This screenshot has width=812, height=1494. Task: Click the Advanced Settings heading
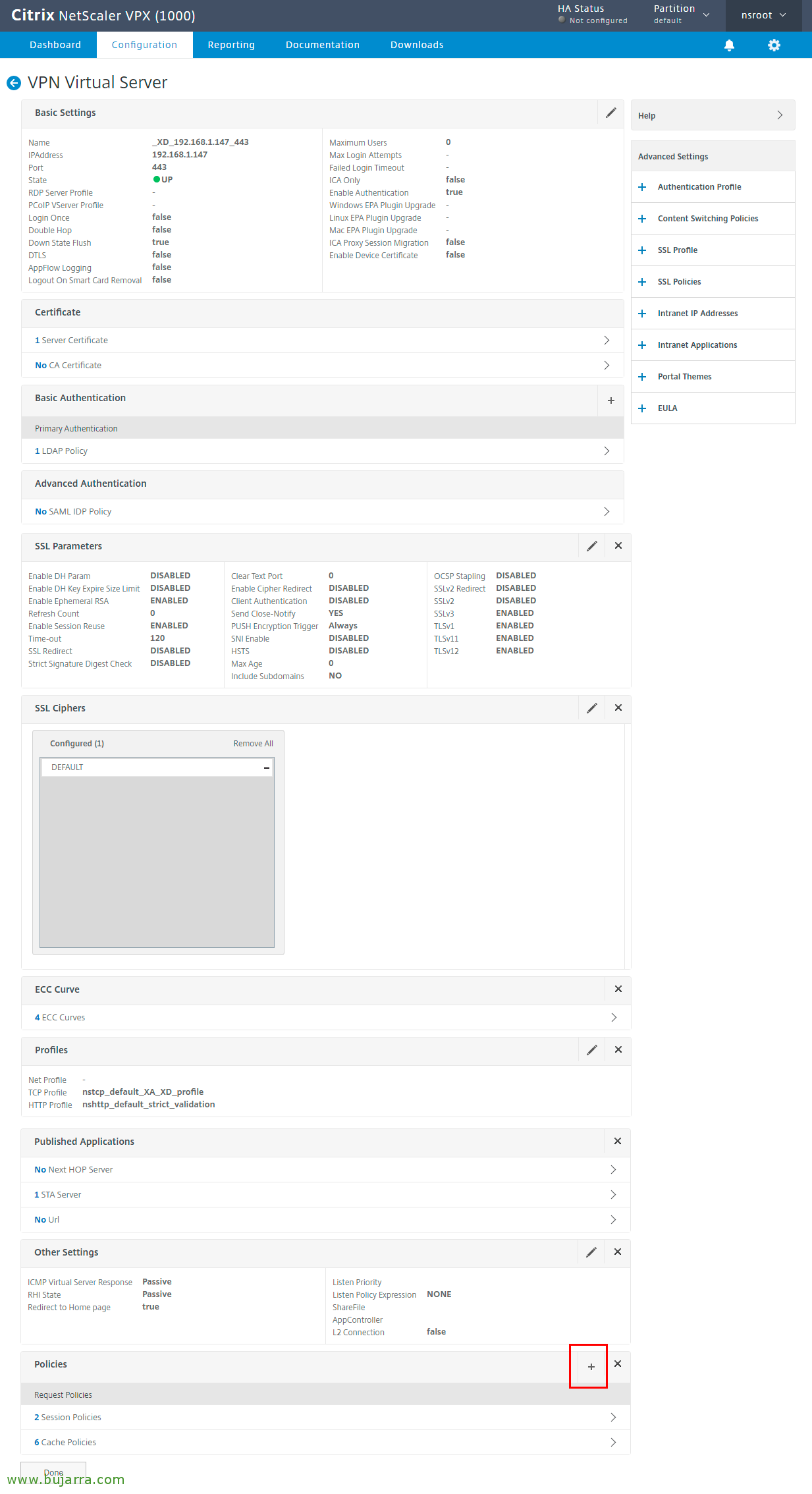click(x=673, y=157)
